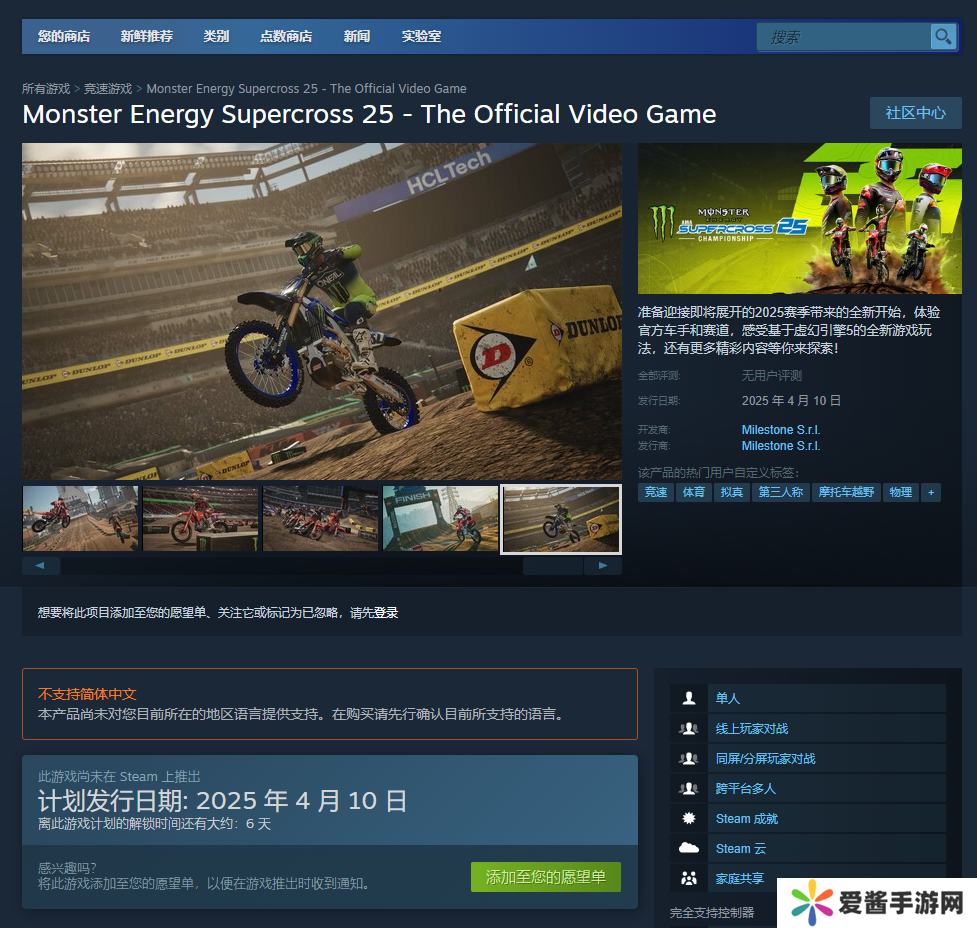Viewport: 977px width, 928px height.
Task: Expand more tags with the plus button
Action: tap(931, 492)
